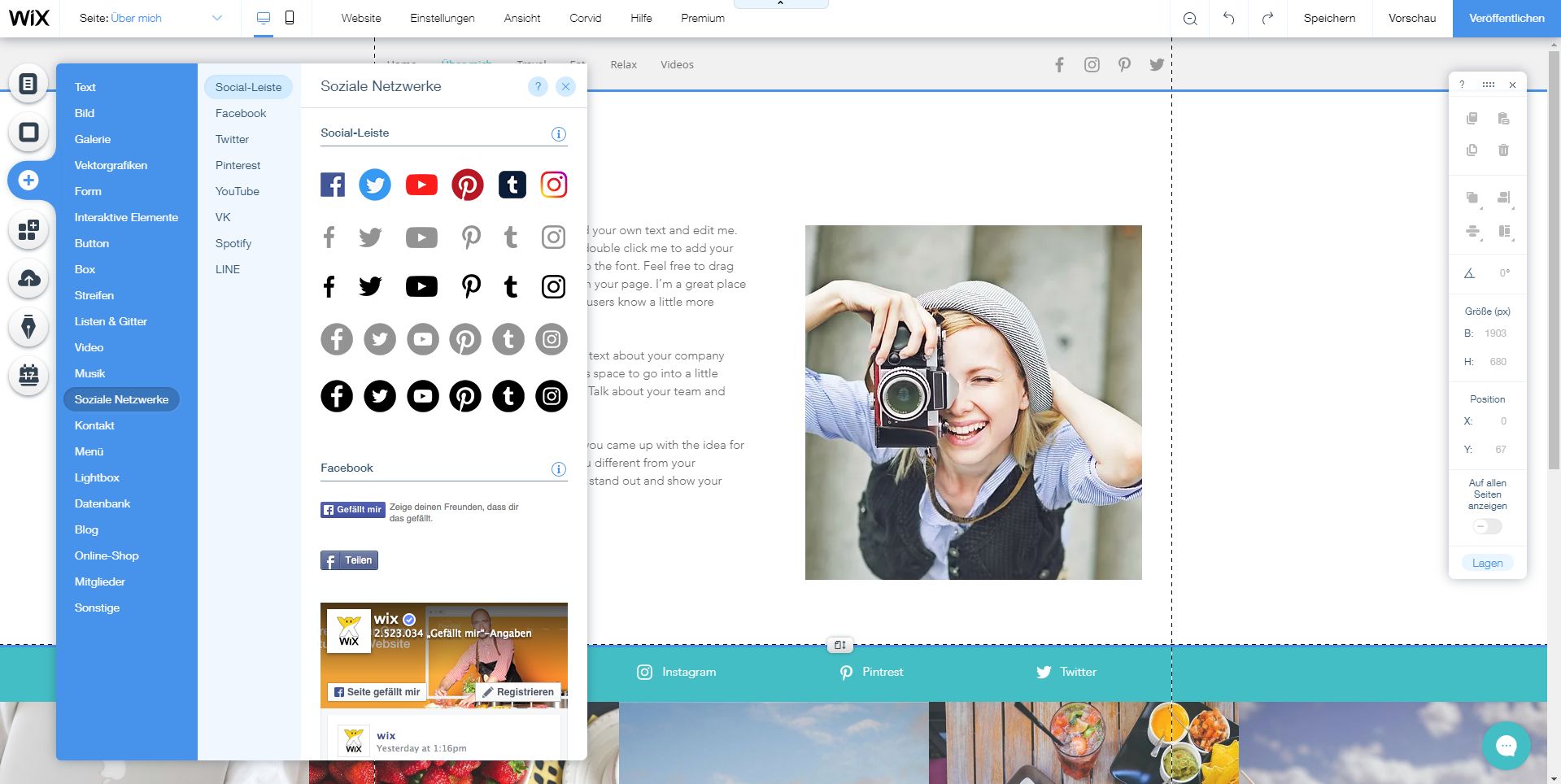This screenshot has width=1561, height=784.
Task: Open the Lagen layers button
Action: point(1487,563)
